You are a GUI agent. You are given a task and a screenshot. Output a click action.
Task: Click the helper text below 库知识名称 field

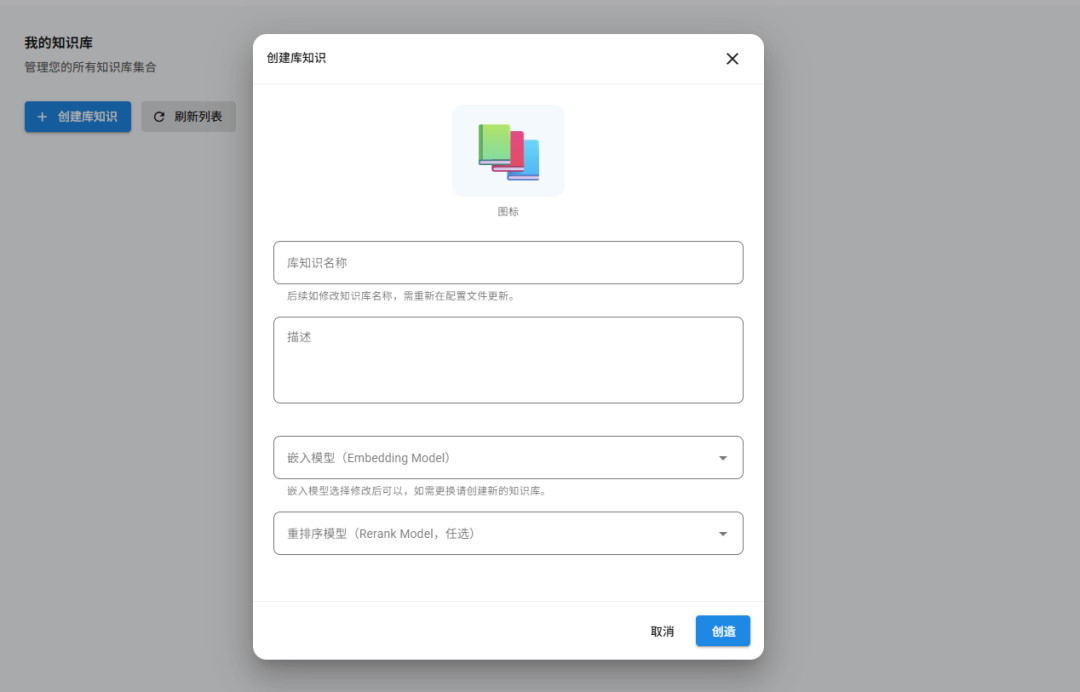tap(401, 296)
